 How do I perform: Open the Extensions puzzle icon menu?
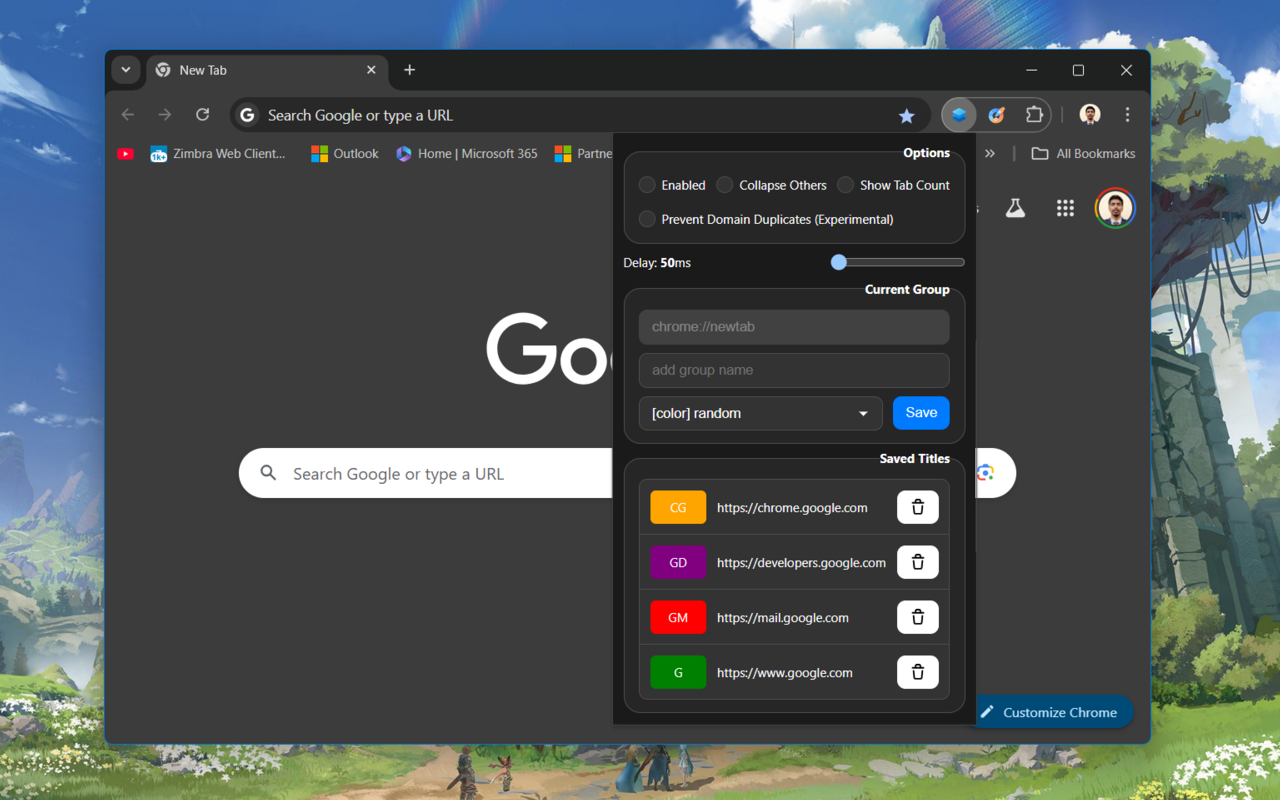coord(1034,115)
